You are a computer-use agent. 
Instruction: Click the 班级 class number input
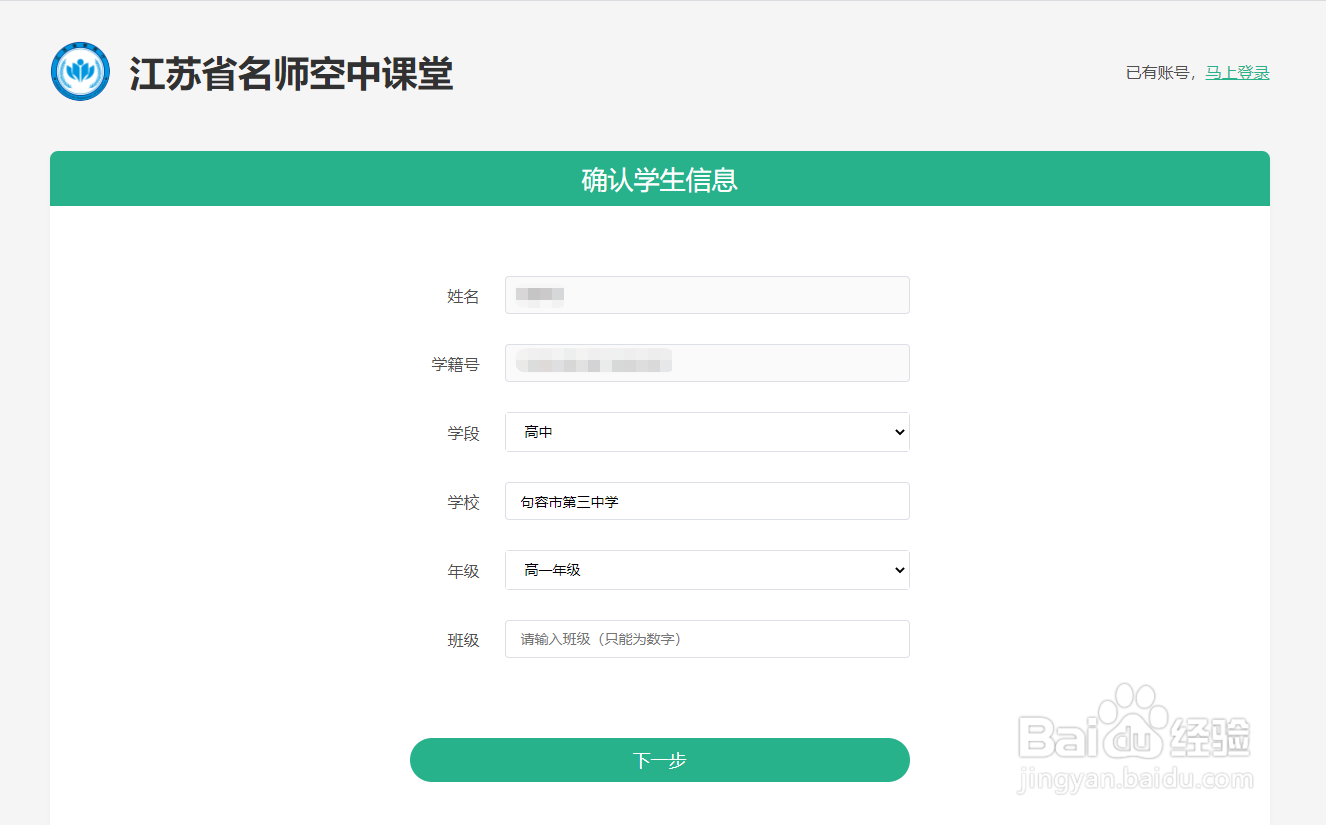coord(707,639)
